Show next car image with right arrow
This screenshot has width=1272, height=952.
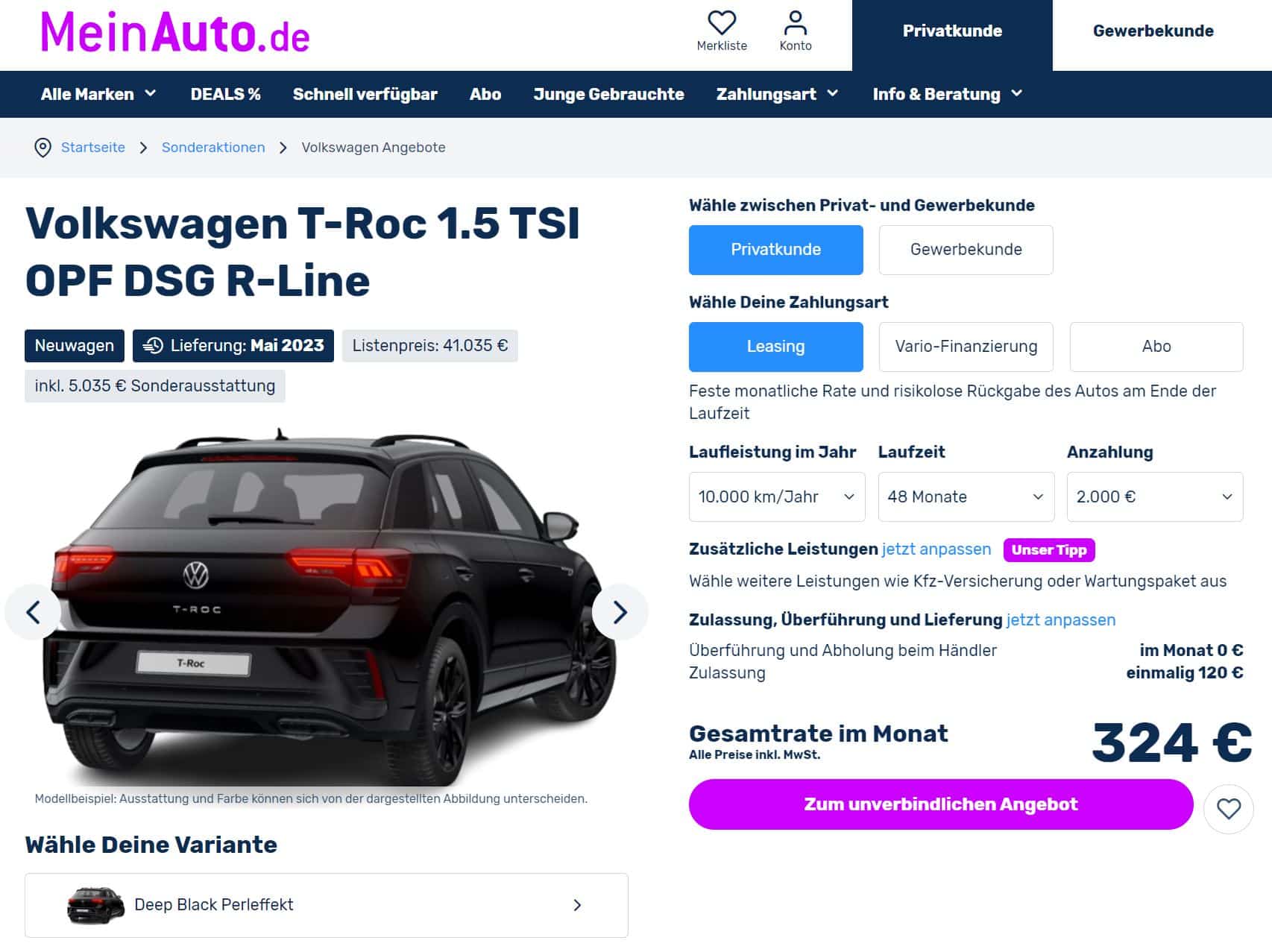pyautogui.click(x=620, y=612)
